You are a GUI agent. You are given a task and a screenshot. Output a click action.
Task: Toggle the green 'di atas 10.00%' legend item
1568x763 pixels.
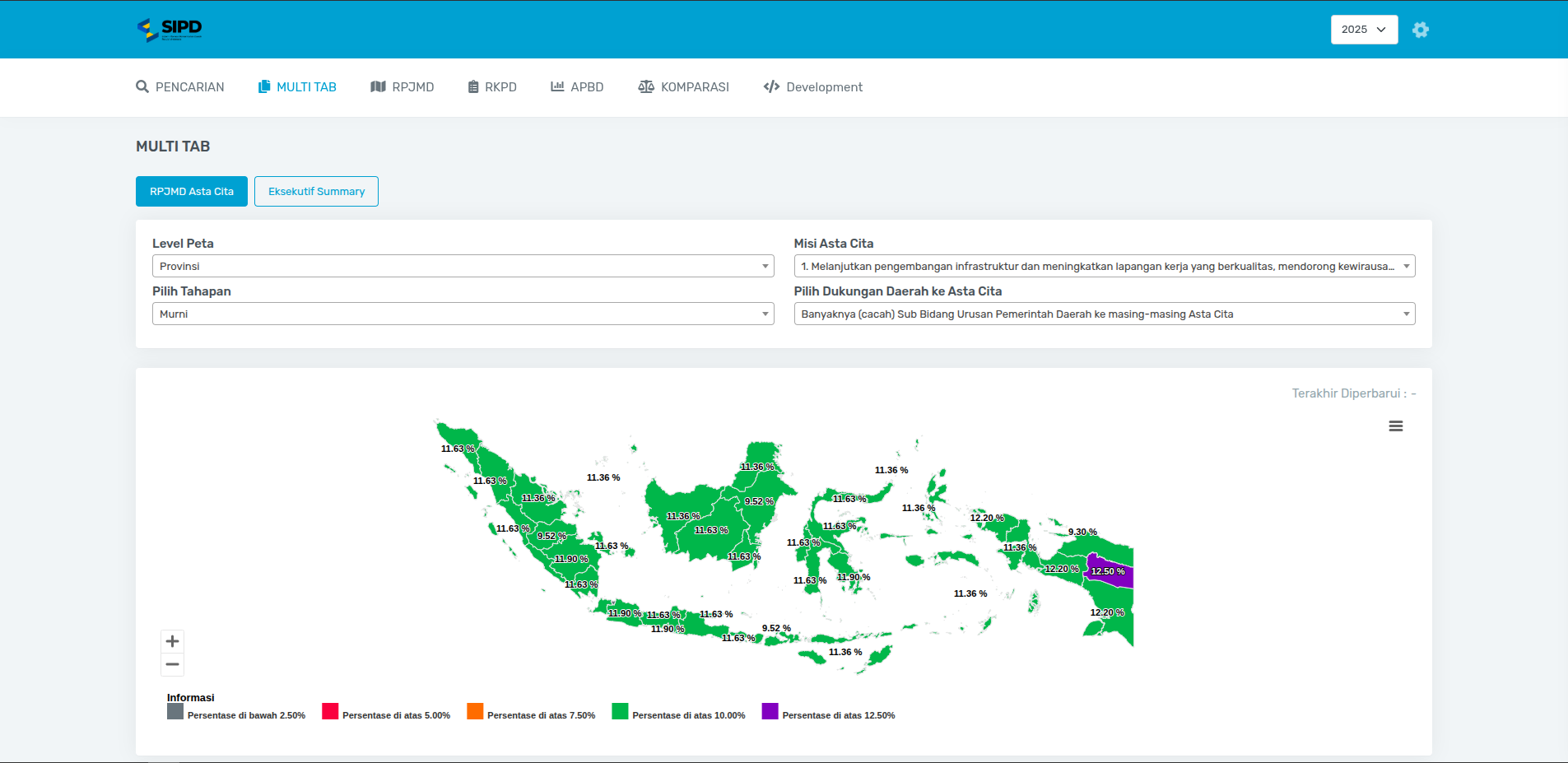(x=687, y=715)
